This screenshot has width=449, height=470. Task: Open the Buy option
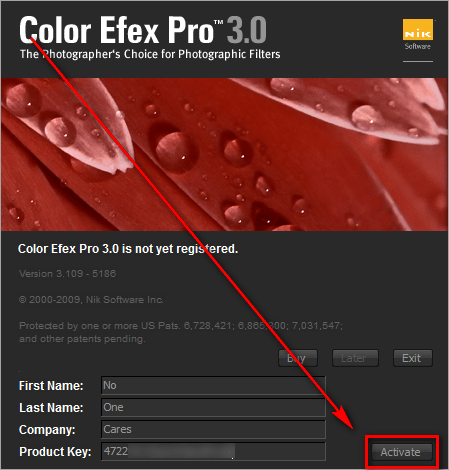(x=298, y=358)
